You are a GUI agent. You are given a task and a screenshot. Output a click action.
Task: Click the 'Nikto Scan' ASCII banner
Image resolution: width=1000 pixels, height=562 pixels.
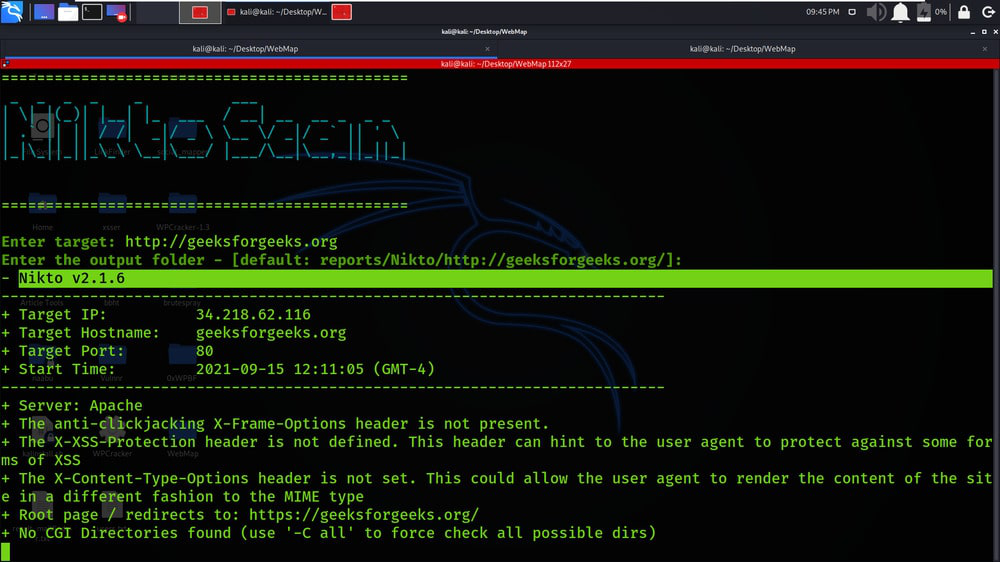204,131
